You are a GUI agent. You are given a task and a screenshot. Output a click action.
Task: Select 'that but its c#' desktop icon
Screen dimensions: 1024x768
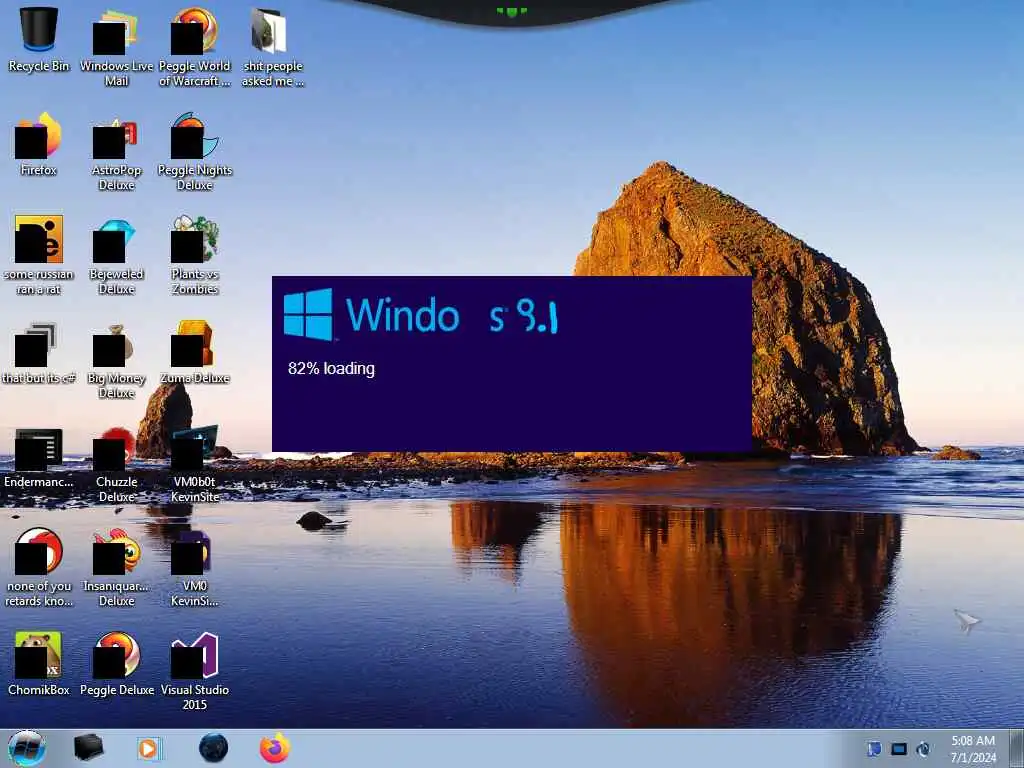pos(39,353)
